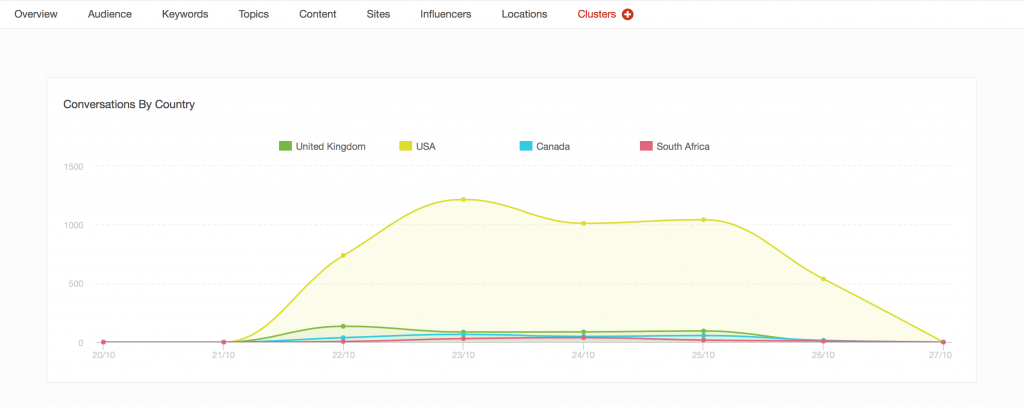The height and width of the screenshot is (407, 1024).
Task: Click the USA peak point on 23/10
Action: 463,199
